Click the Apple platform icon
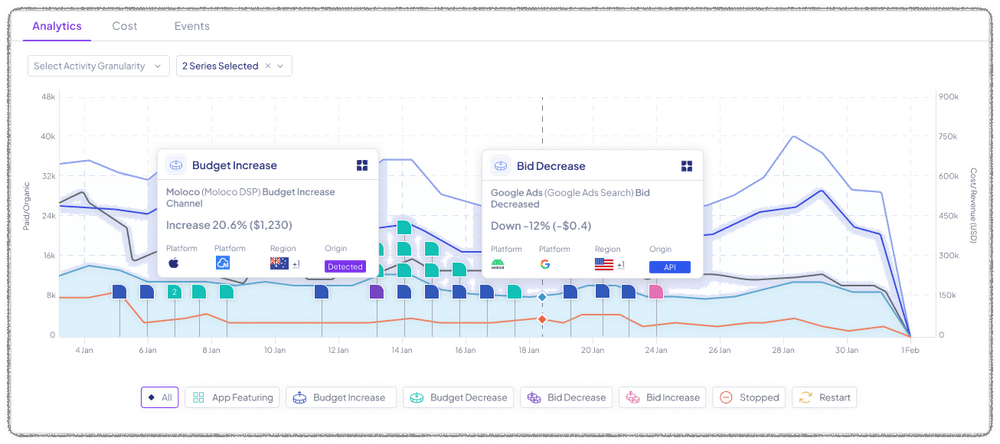 (x=173, y=264)
